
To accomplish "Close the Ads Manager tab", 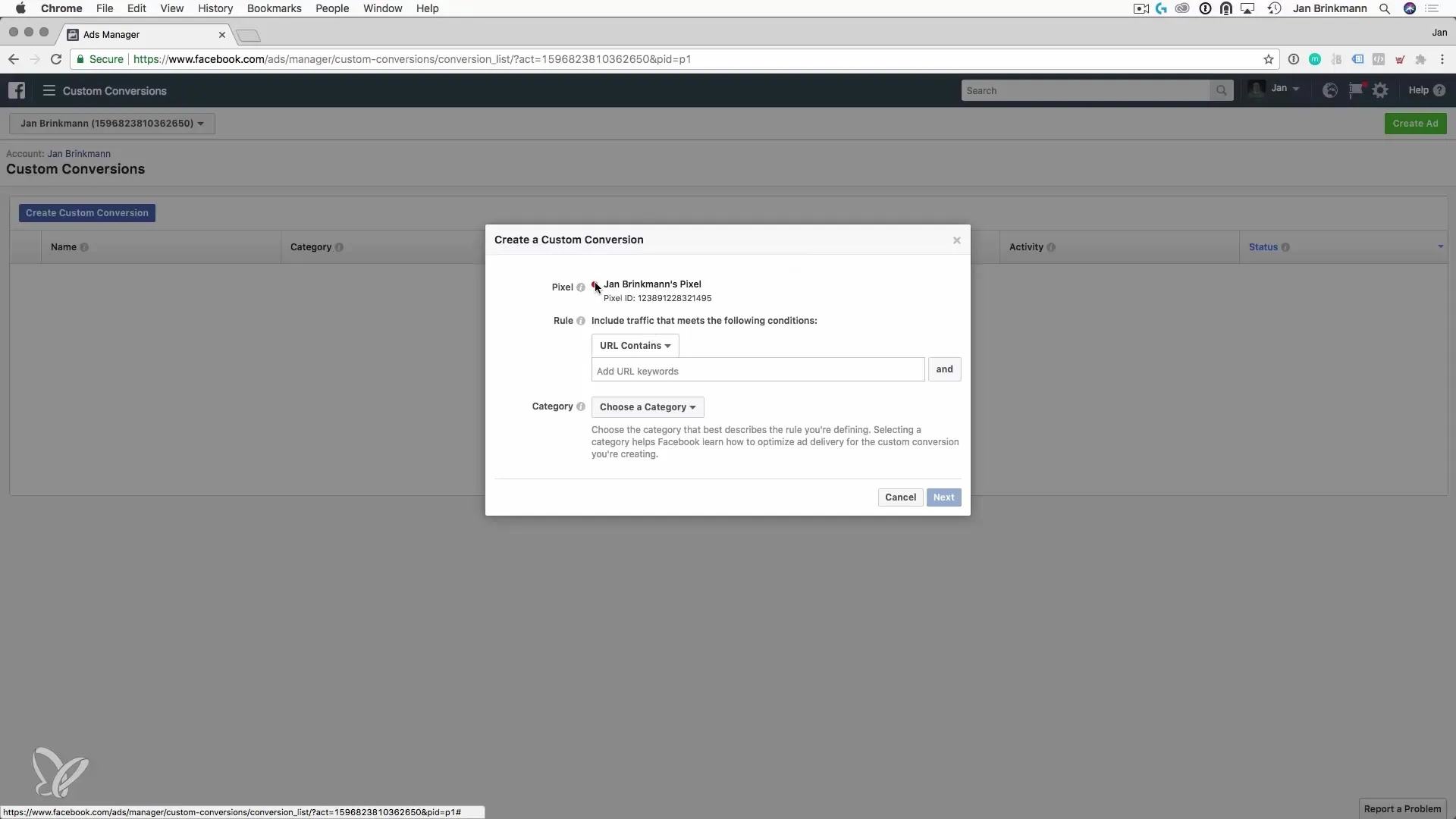I will pos(222,35).
